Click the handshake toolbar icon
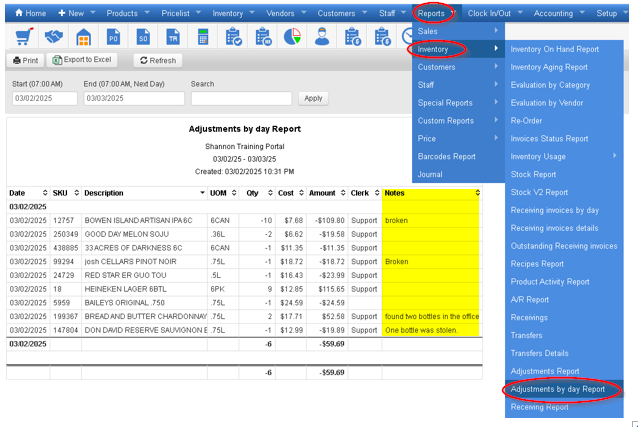The height and width of the screenshot is (427, 638). point(54,37)
